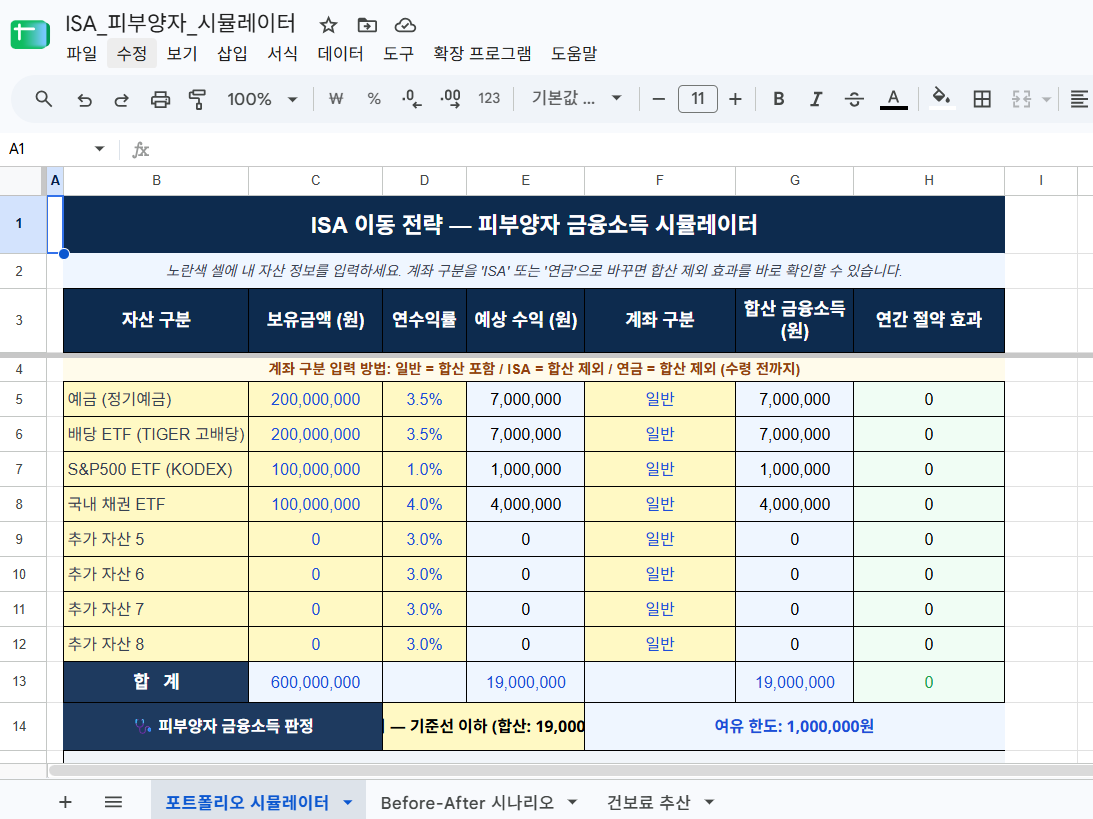Open the 수정 menu

(131, 54)
